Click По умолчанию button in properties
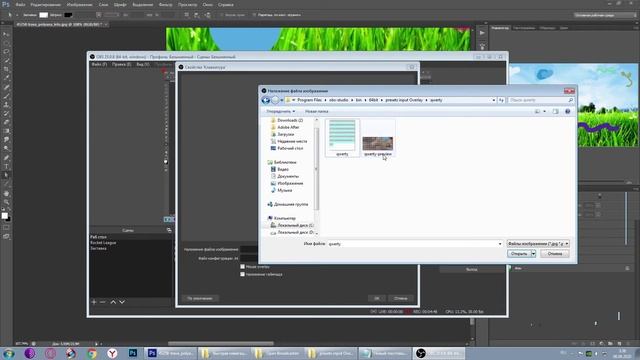 click(x=200, y=298)
